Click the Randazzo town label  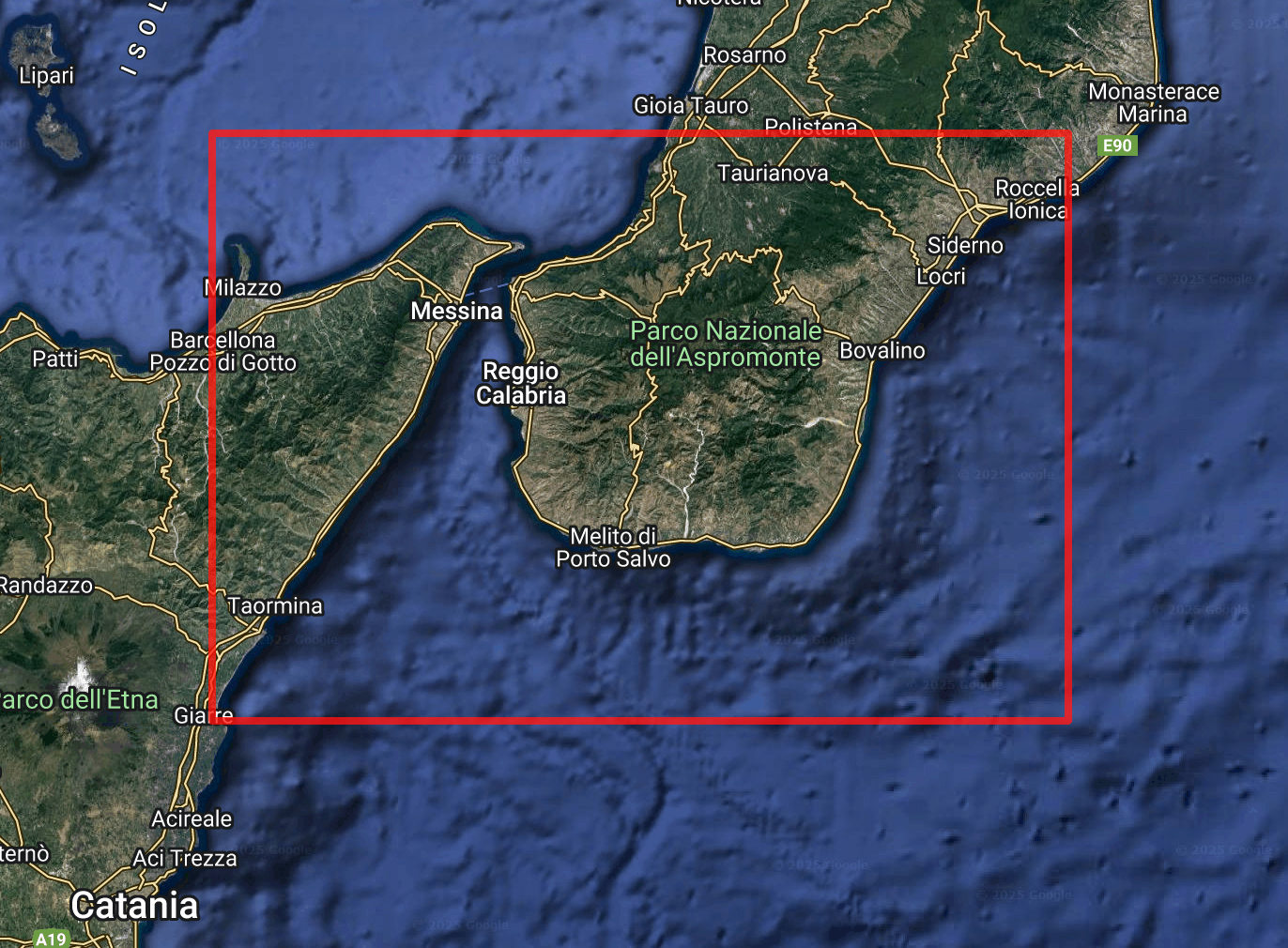[x=46, y=586]
